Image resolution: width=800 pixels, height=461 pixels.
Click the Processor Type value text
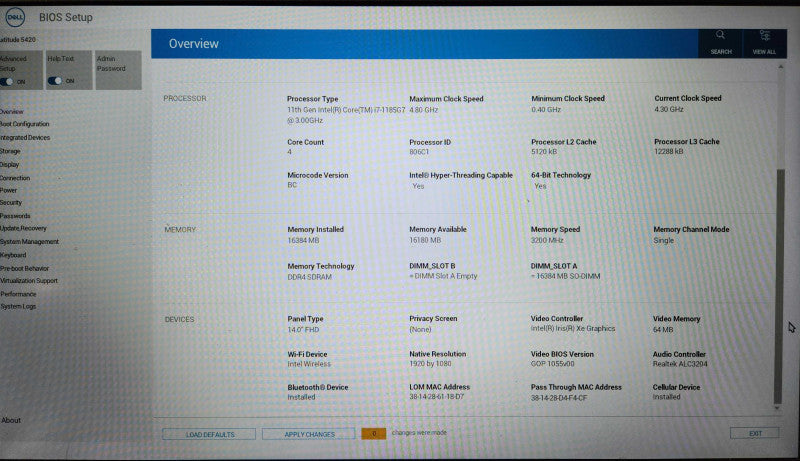pyautogui.click(x=346, y=115)
